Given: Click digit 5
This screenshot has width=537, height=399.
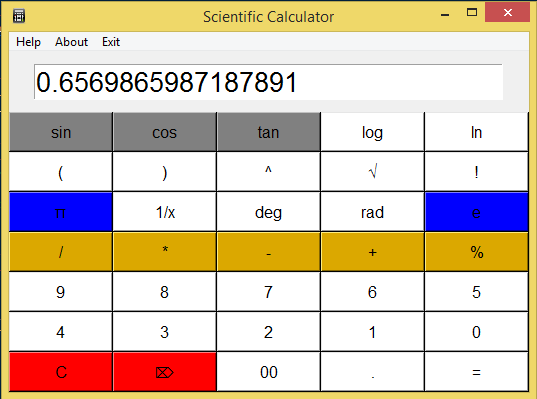Looking at the screenshot, I should [476, 292].
